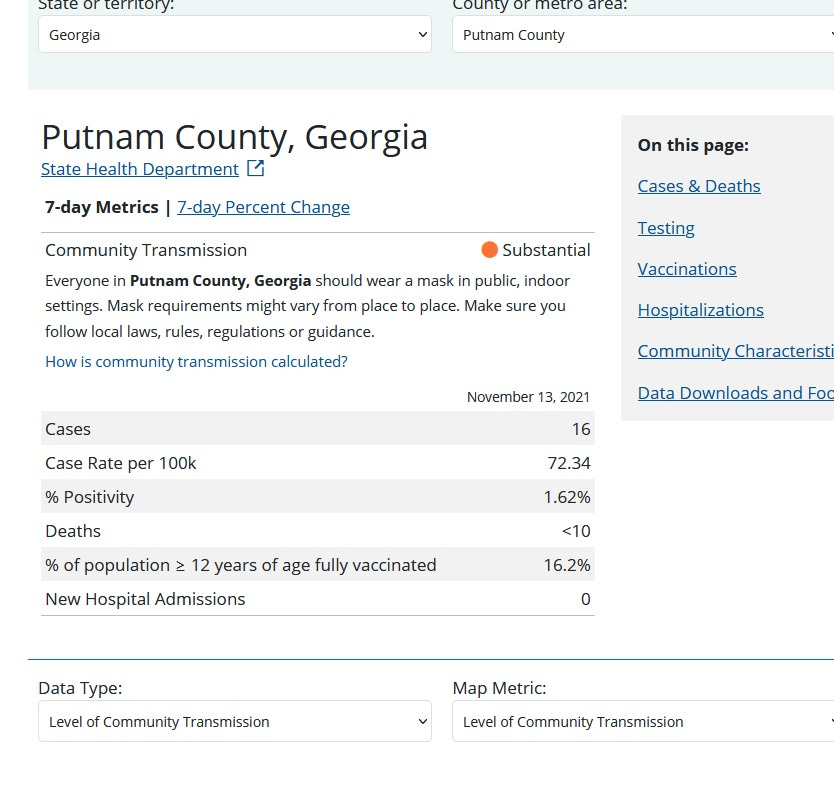
Task: Go to the Vaccinations section link
Action: [x=687, y=269]
